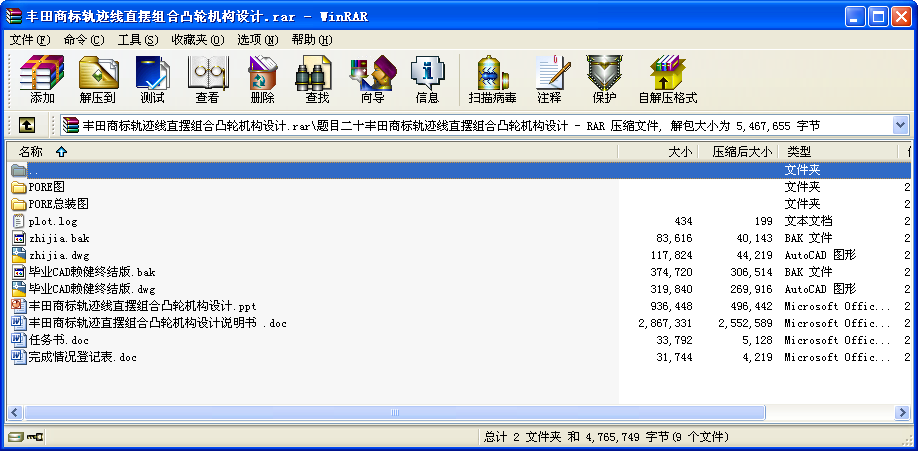The image size is (918, 451).
Task: Open the 查找 (Find) binoculars tool
Action: (317, 80)
